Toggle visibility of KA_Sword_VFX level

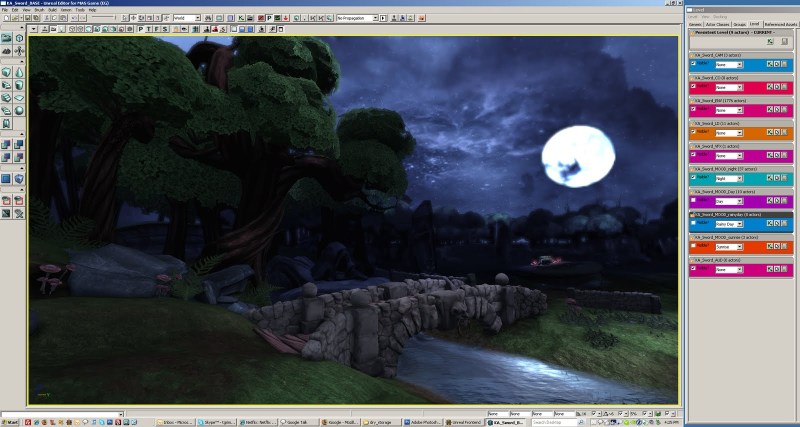693,154
